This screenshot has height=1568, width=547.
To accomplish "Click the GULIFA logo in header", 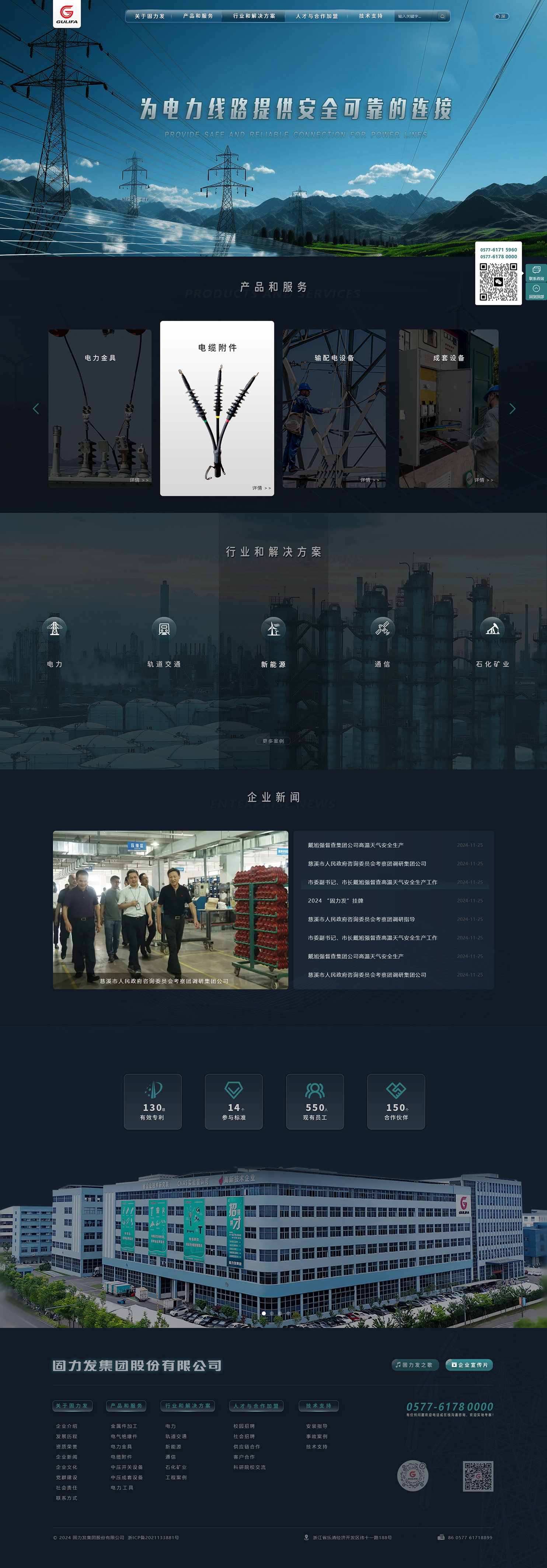I will [67, 14].
